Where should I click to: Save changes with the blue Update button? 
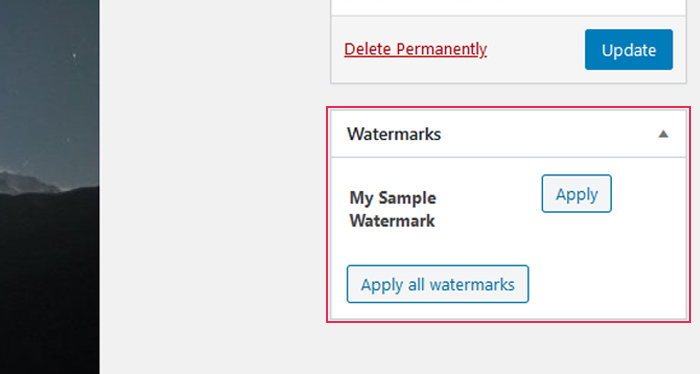pyautogui.click(x=629, y=50)
